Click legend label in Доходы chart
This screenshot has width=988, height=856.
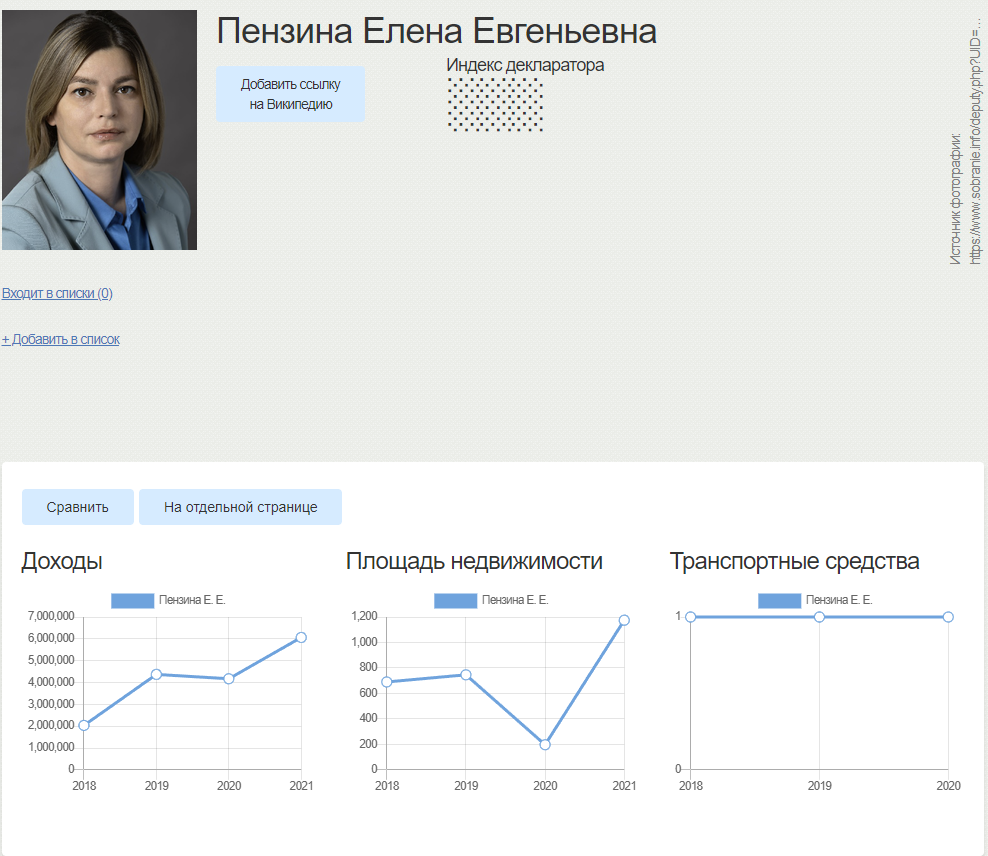click(x=192, y=600)
